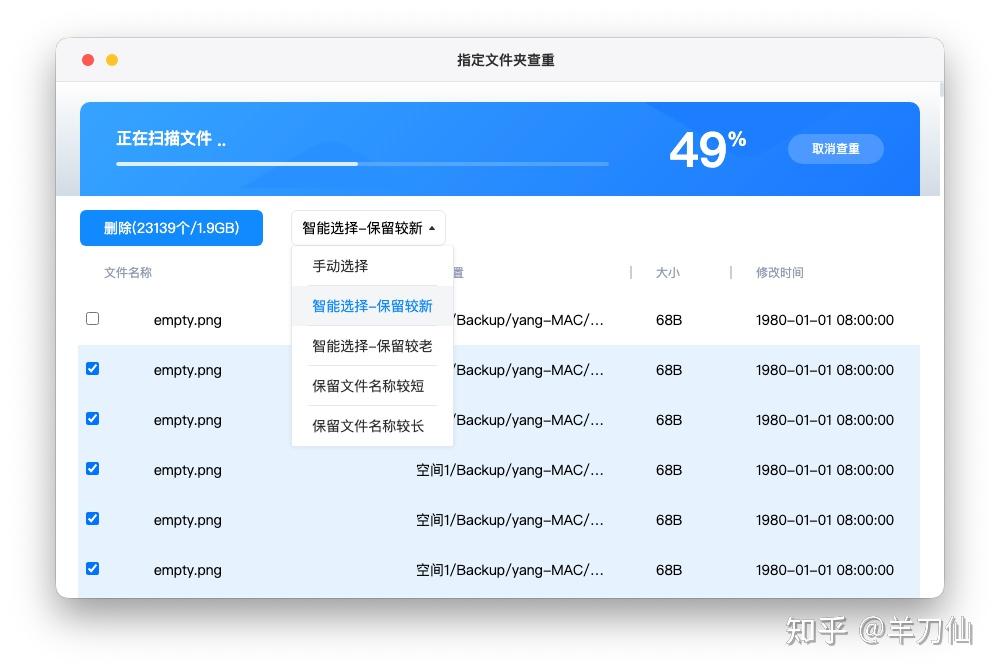The height and width of the screenshot is (672, 1000).
Task: Click the 文件名称 column header
Action: [x=128, y=273]
